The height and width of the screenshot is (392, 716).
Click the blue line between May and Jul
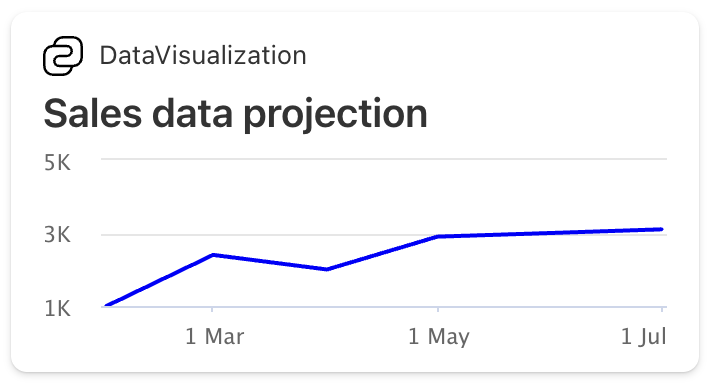click(550, 233)
